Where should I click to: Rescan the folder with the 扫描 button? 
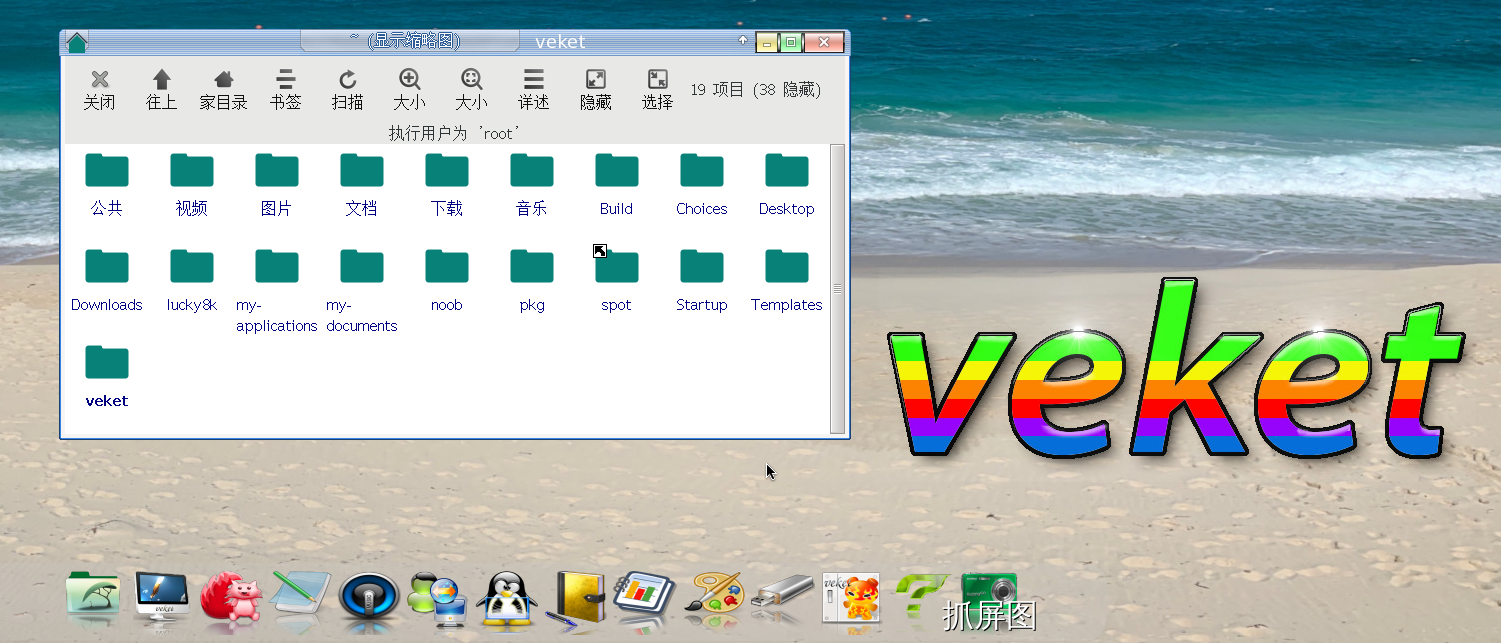(347, 88)
